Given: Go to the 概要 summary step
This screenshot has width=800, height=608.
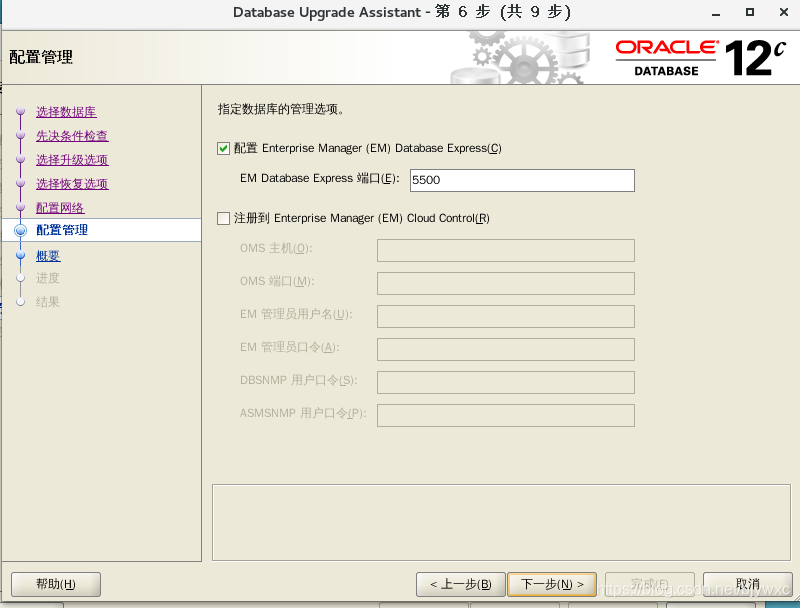Looking at the screenshot, I should (x=48, y=256).
